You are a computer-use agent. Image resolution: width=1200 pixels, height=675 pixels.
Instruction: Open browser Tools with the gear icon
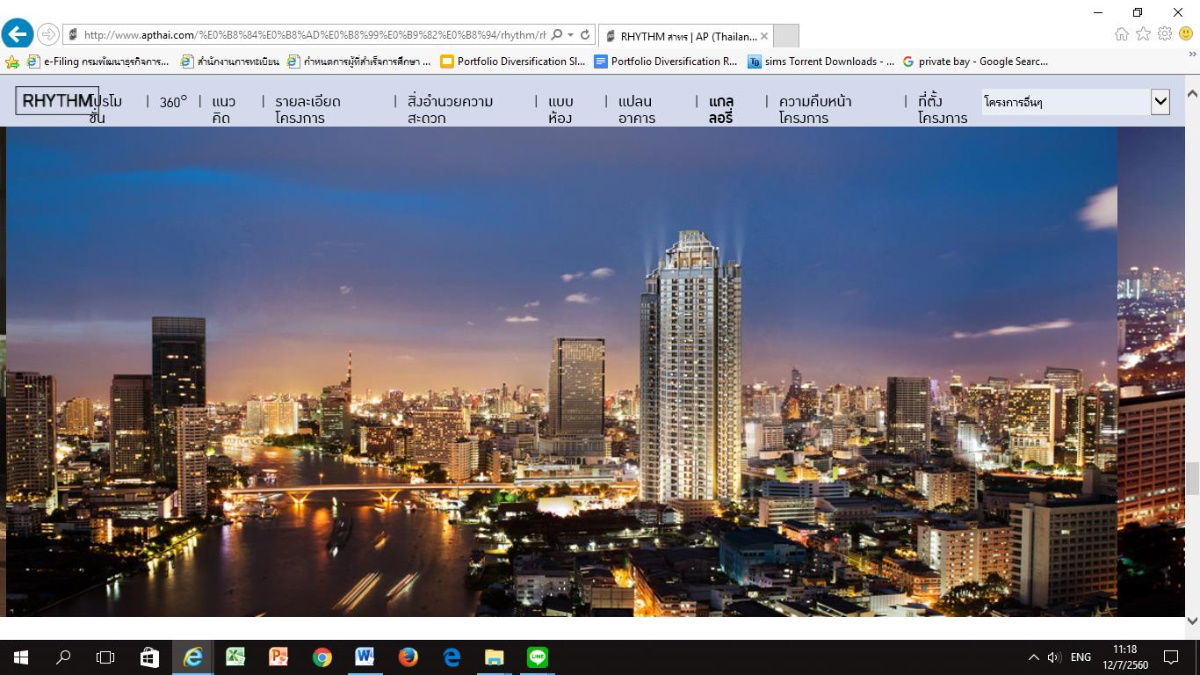click(1163, 33)
